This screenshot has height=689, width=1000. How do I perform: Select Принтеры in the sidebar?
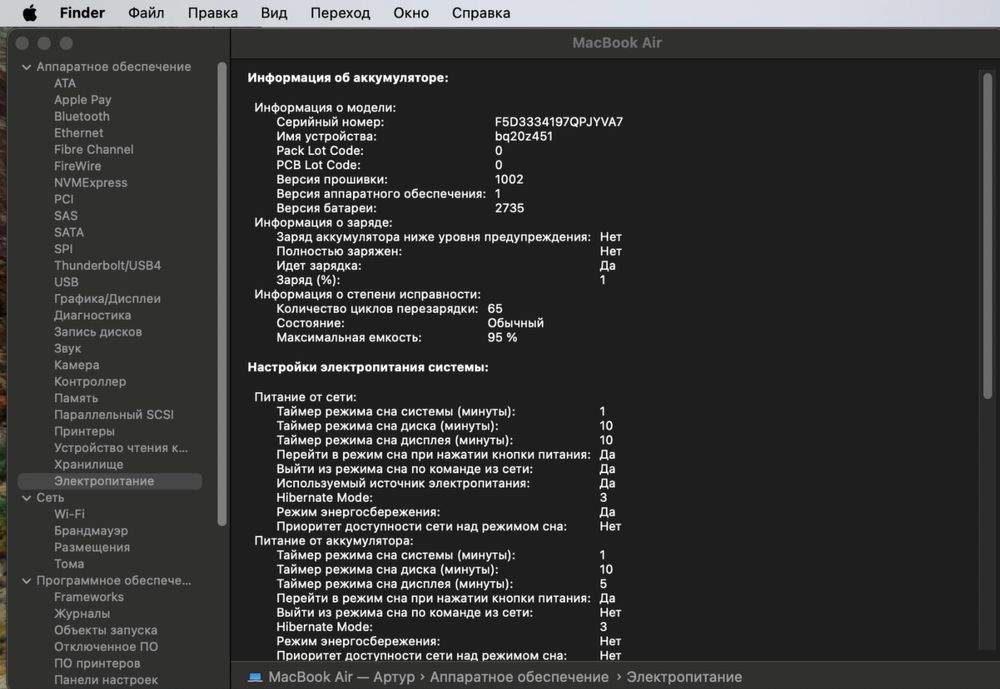84,431
